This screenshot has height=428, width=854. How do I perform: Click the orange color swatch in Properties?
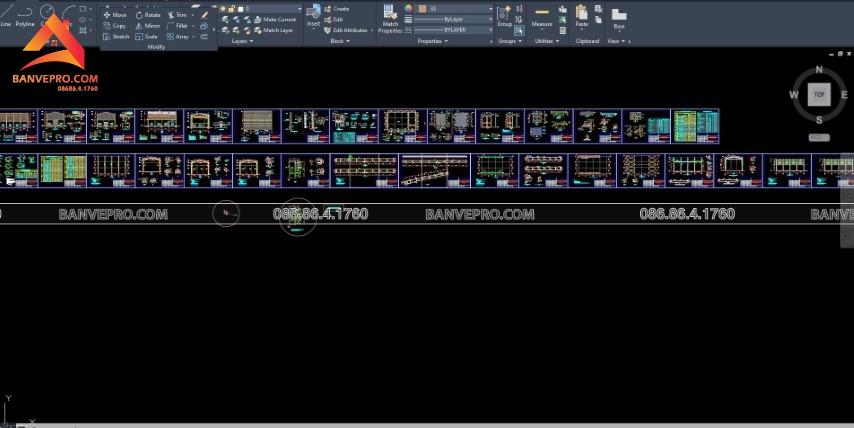pos(422,9)
